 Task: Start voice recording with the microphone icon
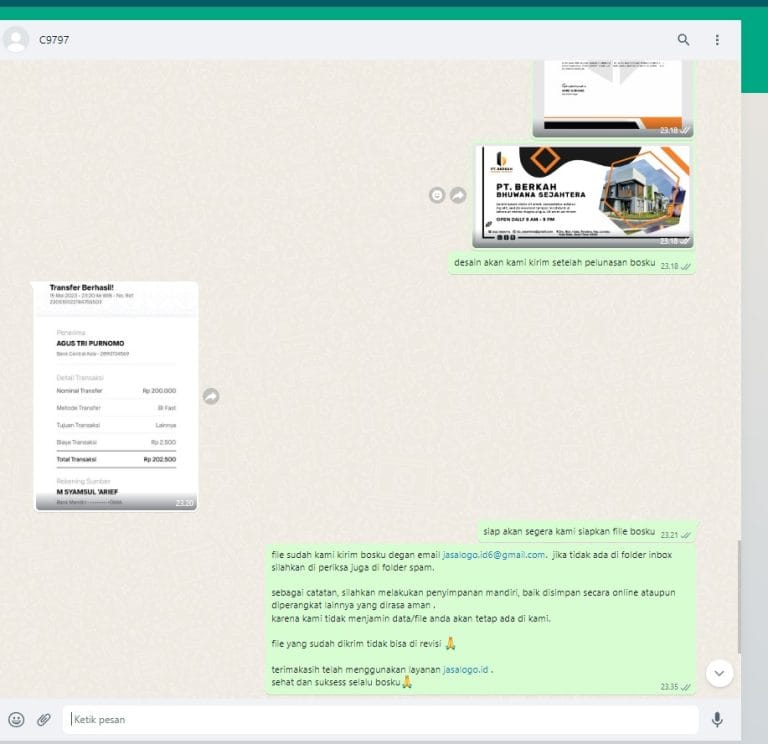pos(717,719)
